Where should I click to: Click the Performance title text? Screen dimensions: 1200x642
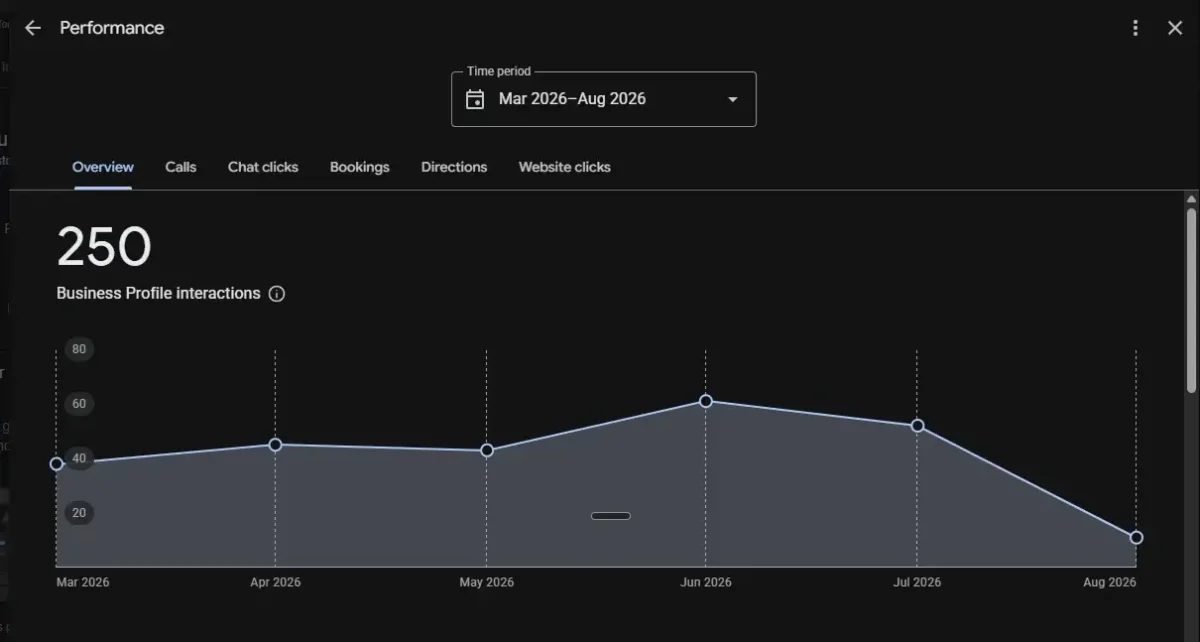pos(112,28)
